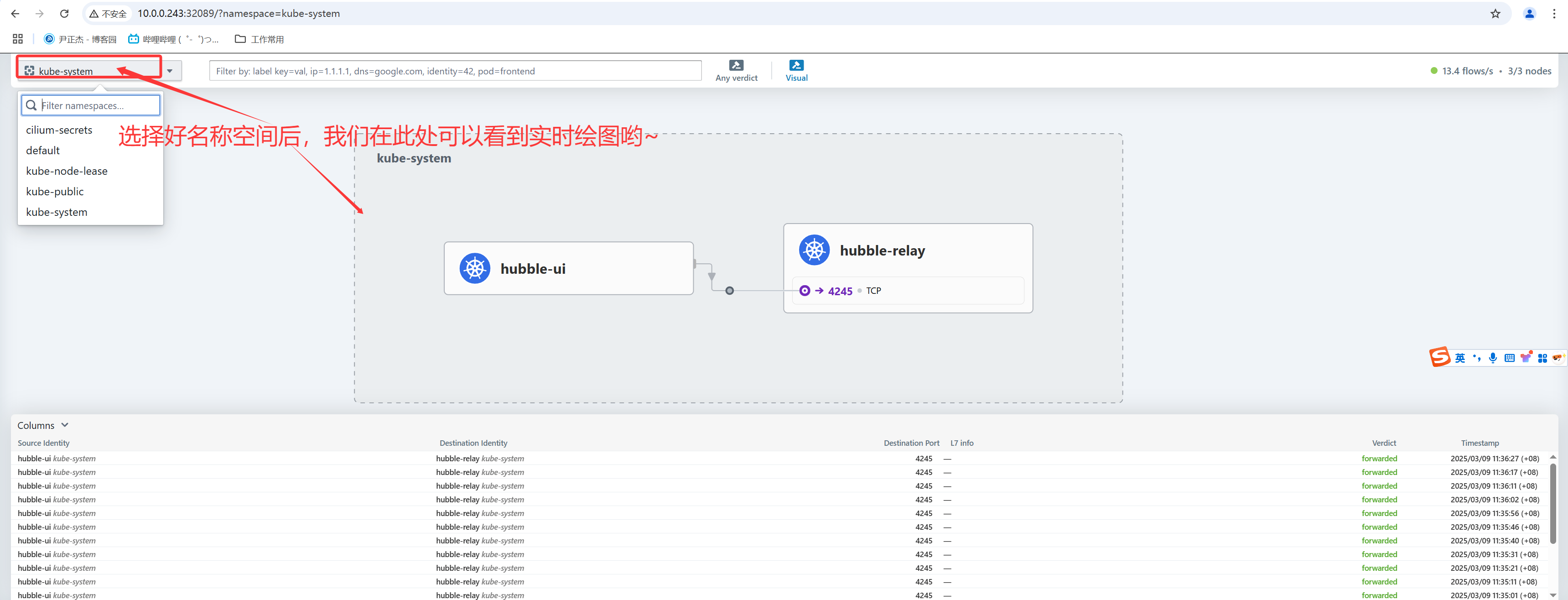The width and height of the screenshot is (1568, 600).
Task: Open the browser profile avatar icon
Action: (1529, 13)
